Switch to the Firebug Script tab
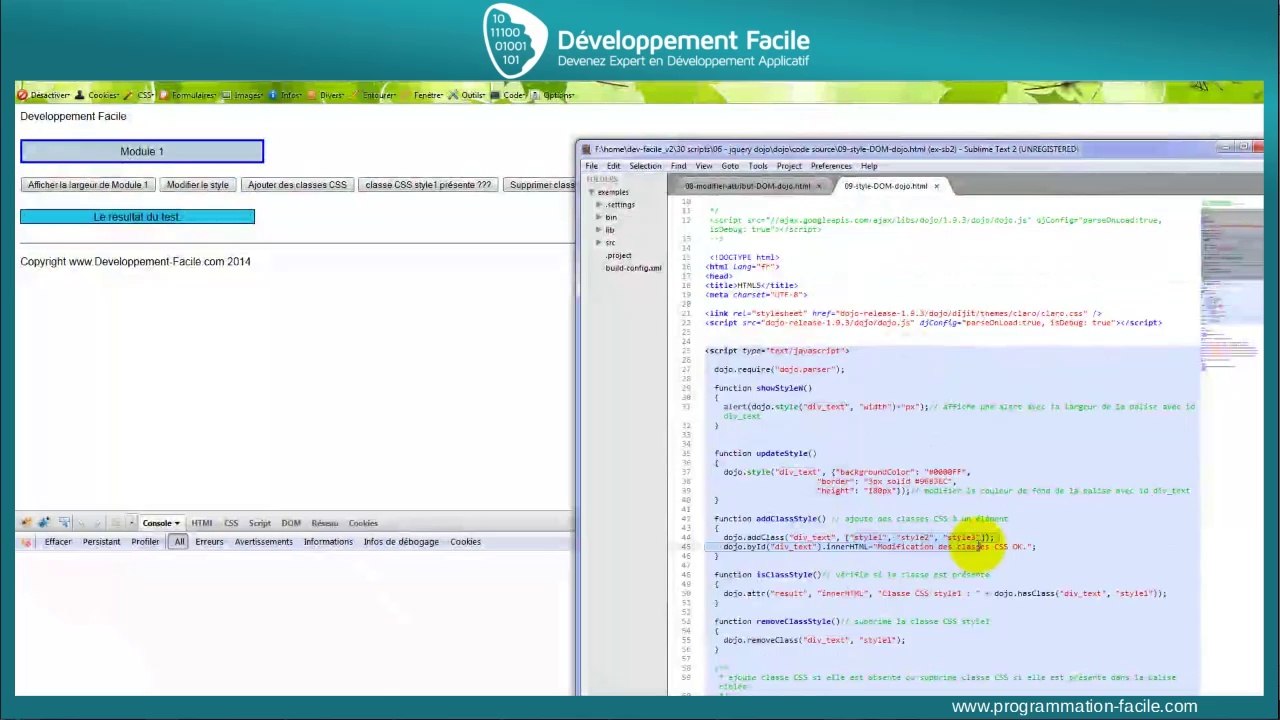The image size is (1280, 720). tap(260, 523)
